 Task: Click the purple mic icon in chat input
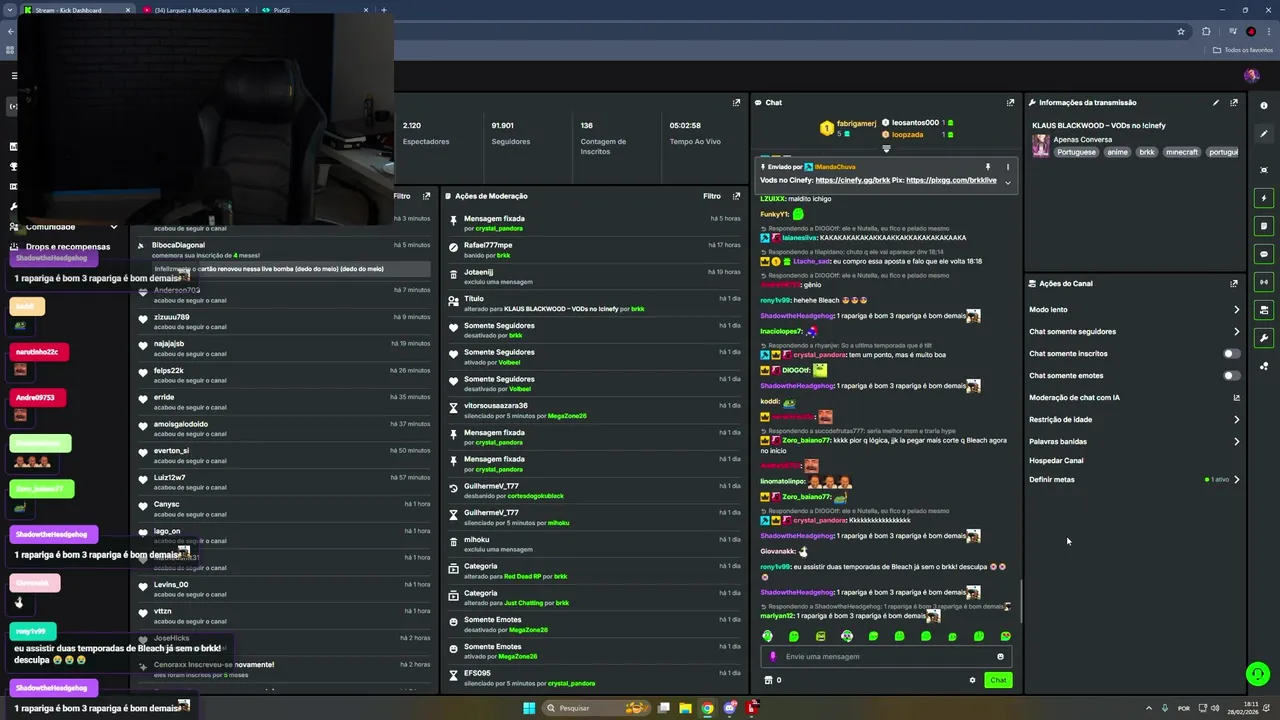pos(773,657)
